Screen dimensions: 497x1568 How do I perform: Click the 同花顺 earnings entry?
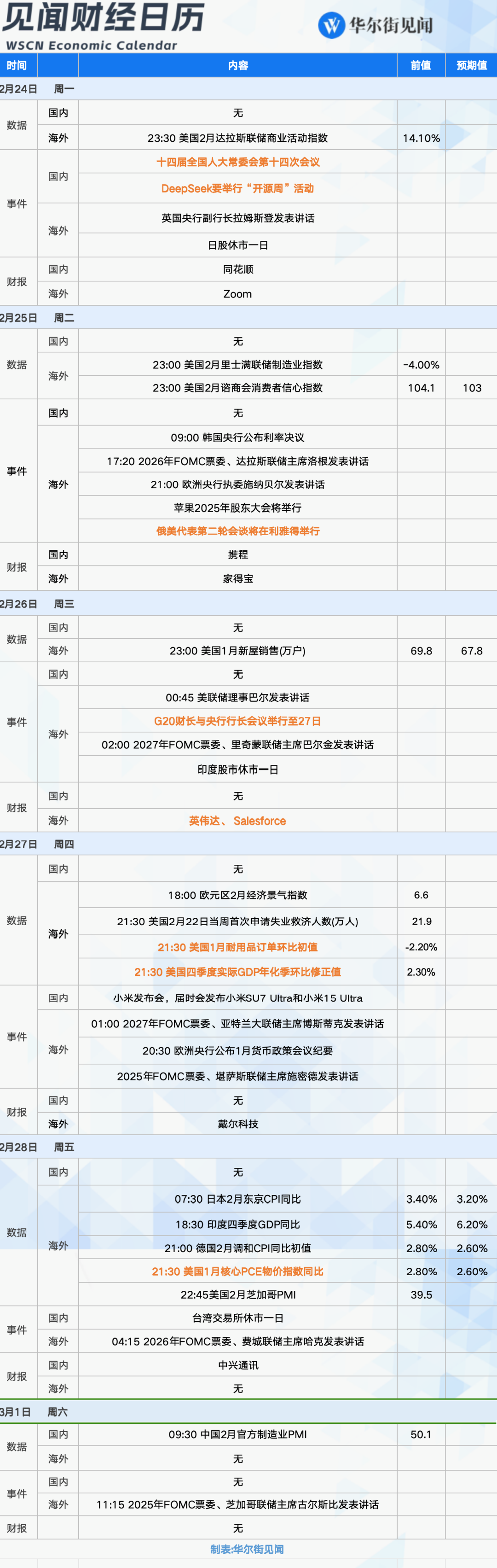pyautogui.click(x=238, y=269)
